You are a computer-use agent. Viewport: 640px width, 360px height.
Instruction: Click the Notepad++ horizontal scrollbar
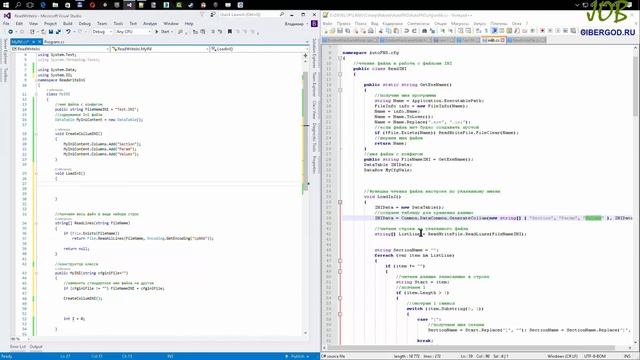pyautogui.click(x=471, y=348)
